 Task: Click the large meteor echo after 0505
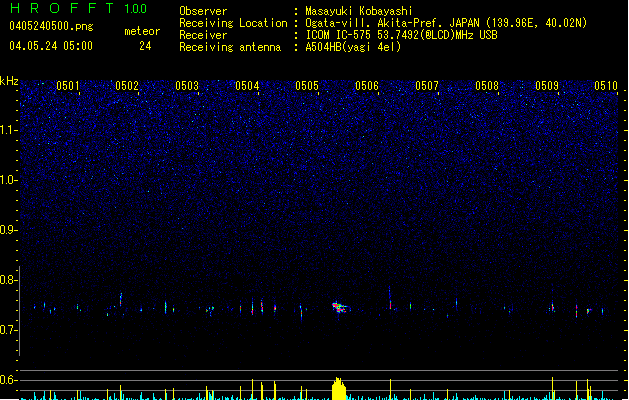pyautogui.click(x=339, y=307)
